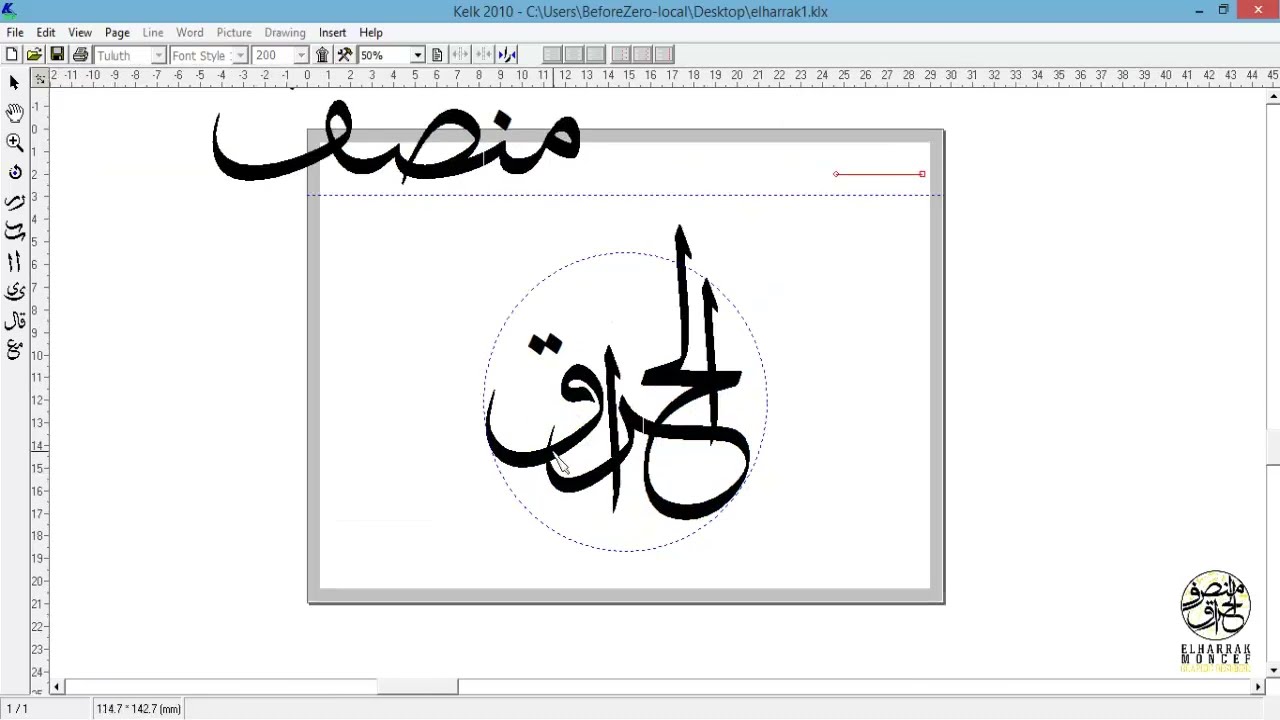1280x720 pixels.
Task: Choose the vertical alif strokes tool
Action: click(x=14, y=262)
